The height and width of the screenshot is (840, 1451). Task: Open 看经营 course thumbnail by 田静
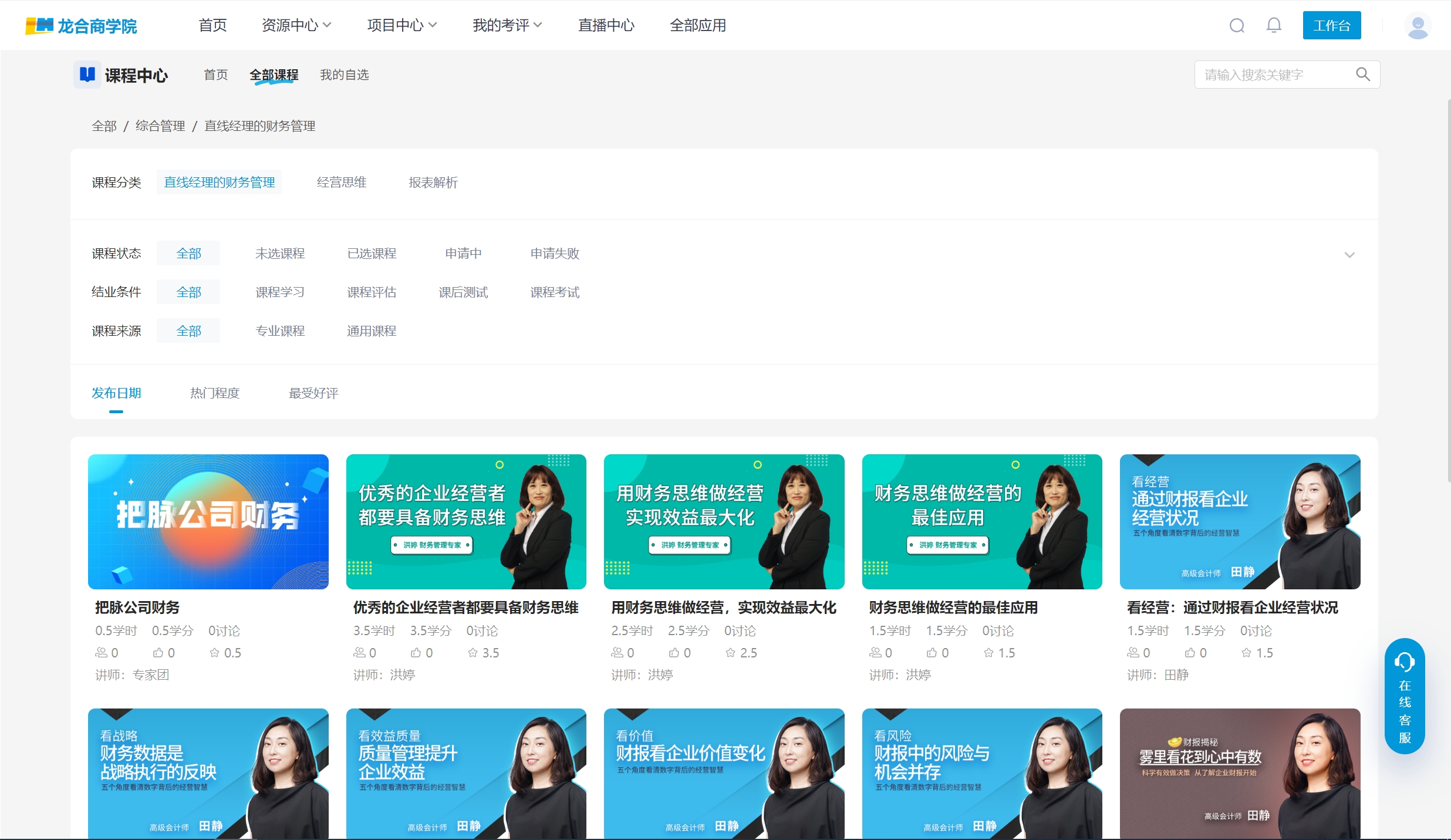(1240, 521)
